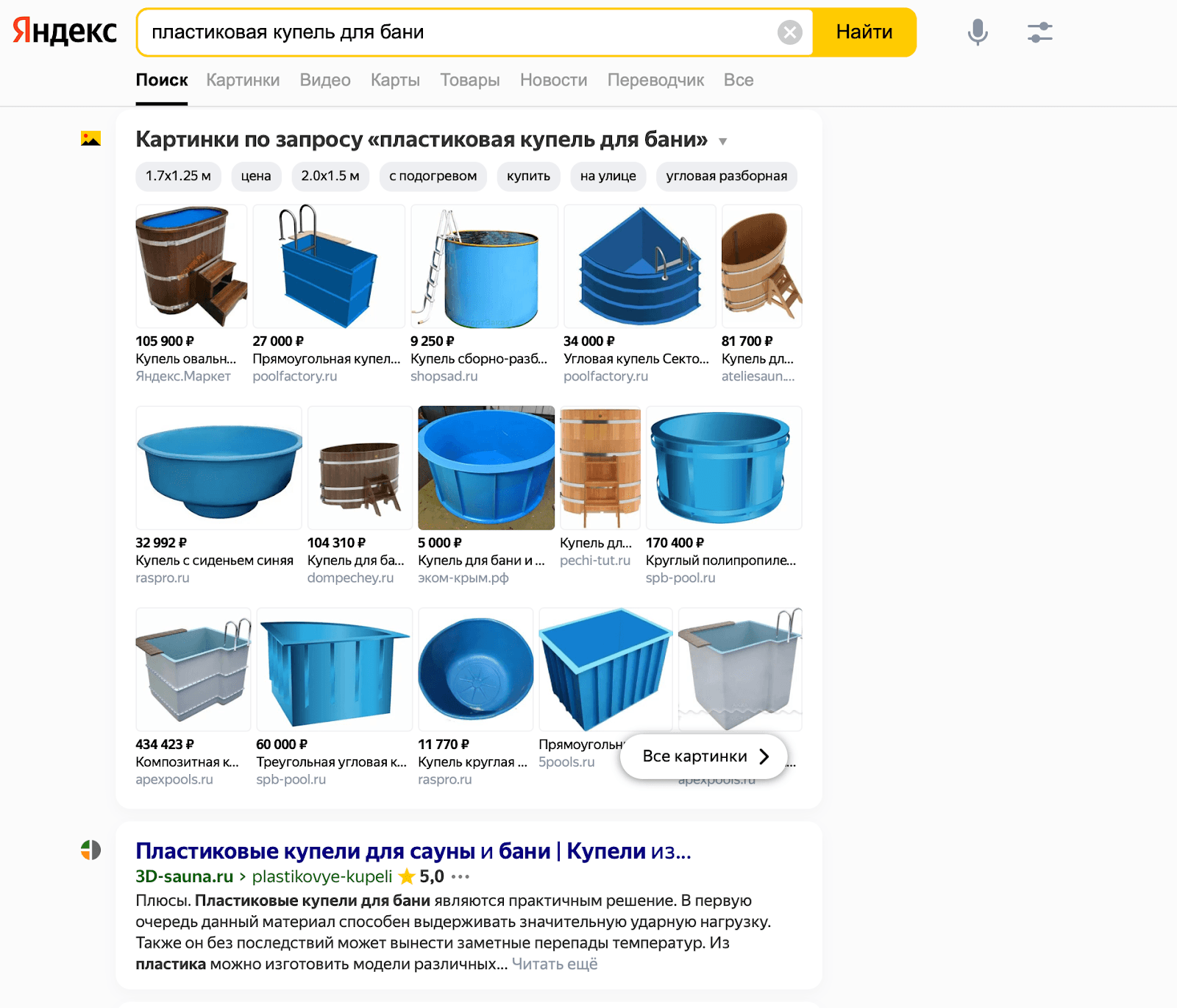The width and height of the screenshot is (1177, 1008).
Task: Open the round blue tub photo 5 000 ₽
Action: point(486,468)
